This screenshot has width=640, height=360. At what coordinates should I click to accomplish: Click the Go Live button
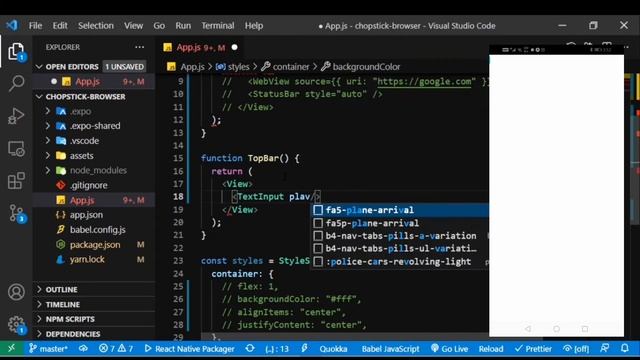pos(449,349)
